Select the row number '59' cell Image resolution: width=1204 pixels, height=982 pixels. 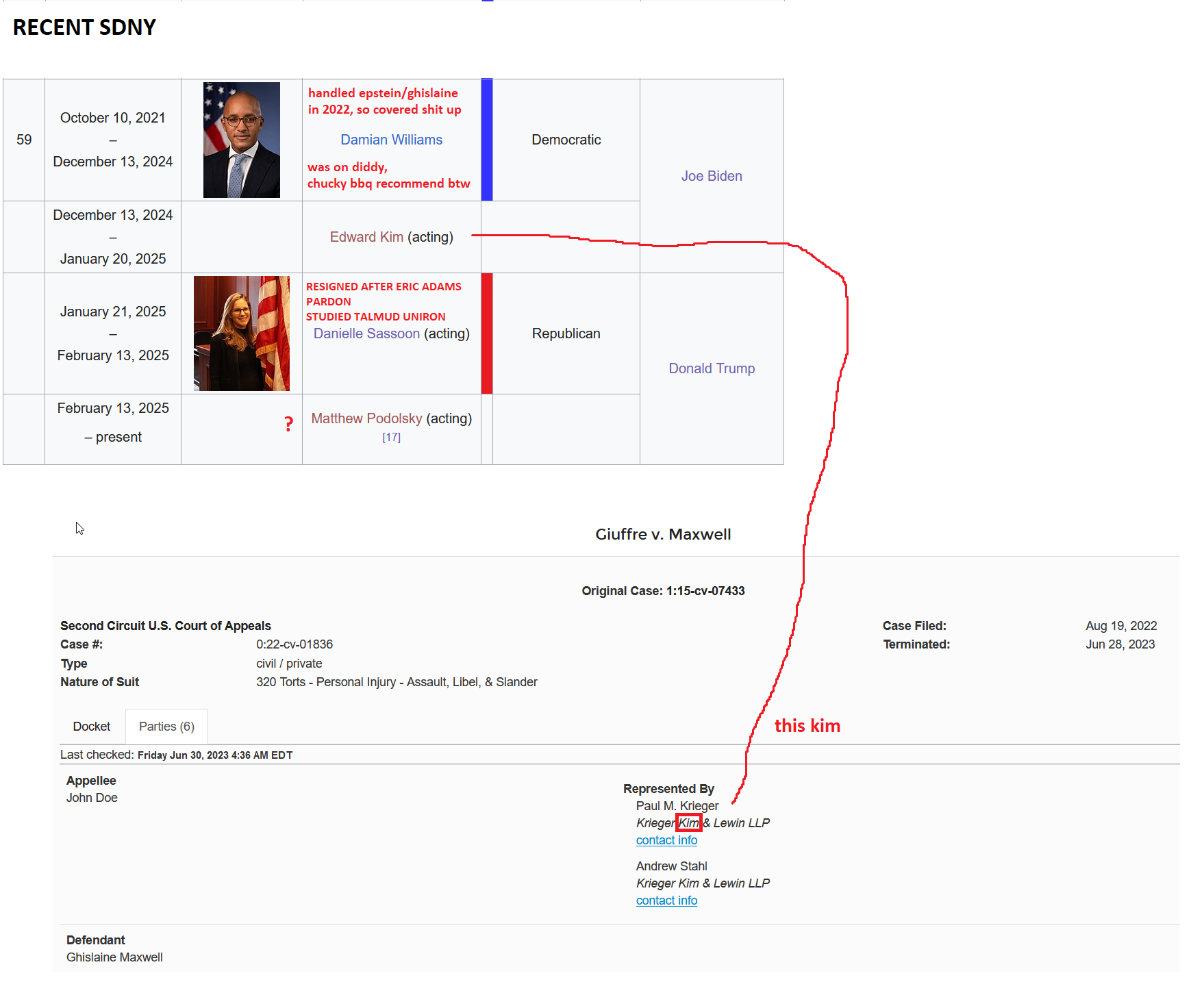(24, 140)
